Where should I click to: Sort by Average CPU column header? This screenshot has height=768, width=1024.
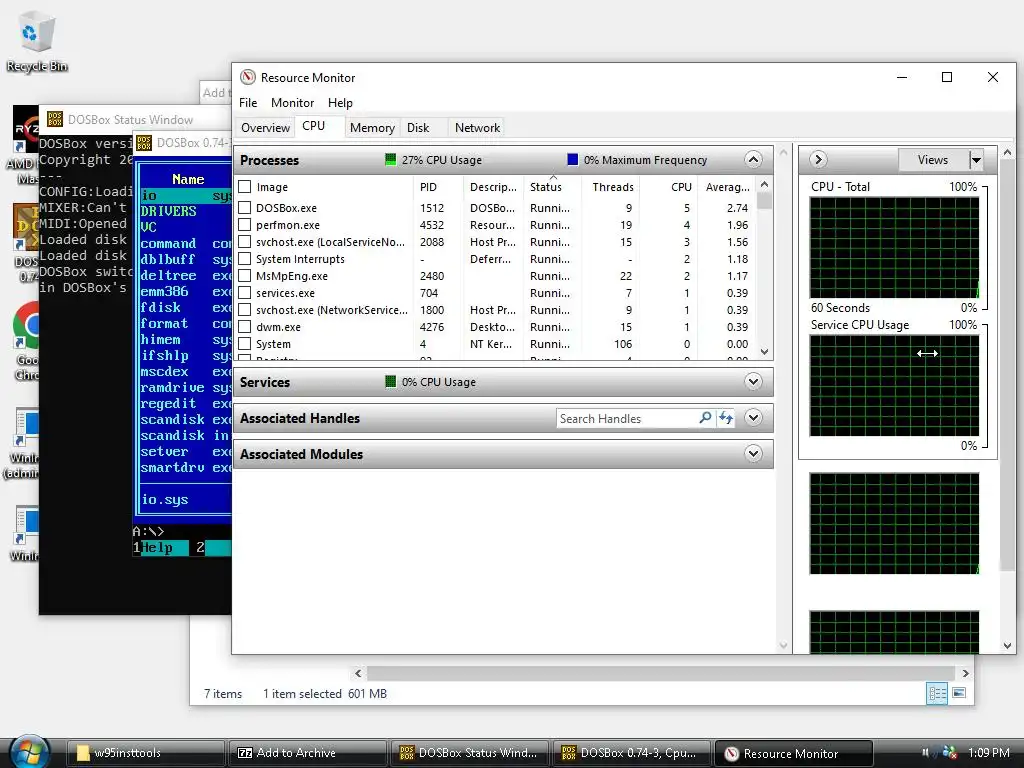(x=727, y=187)
